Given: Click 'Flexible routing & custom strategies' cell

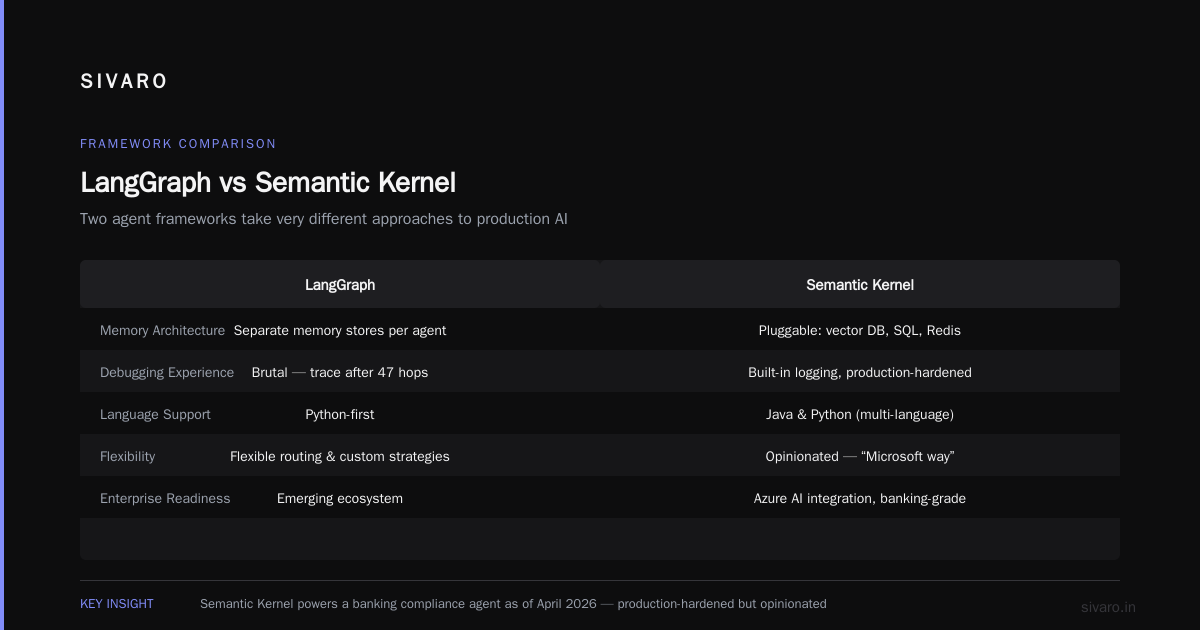Looking at the screenshot, I should (x=340, y=456).
